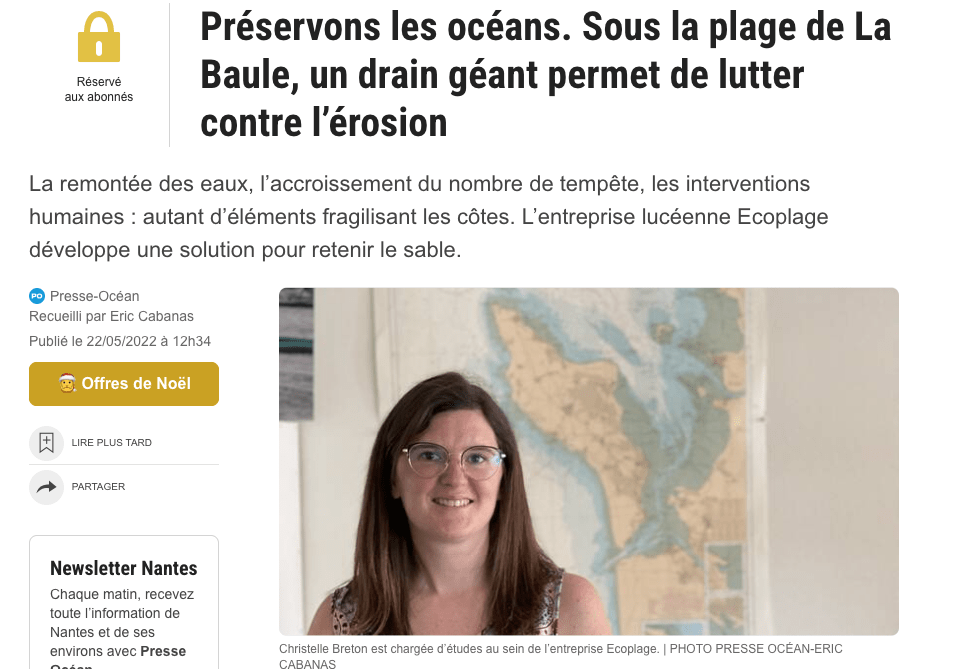Click the Réservé aux abonnés label
Viewport: 974px width, 669px height.
(99, 89)
